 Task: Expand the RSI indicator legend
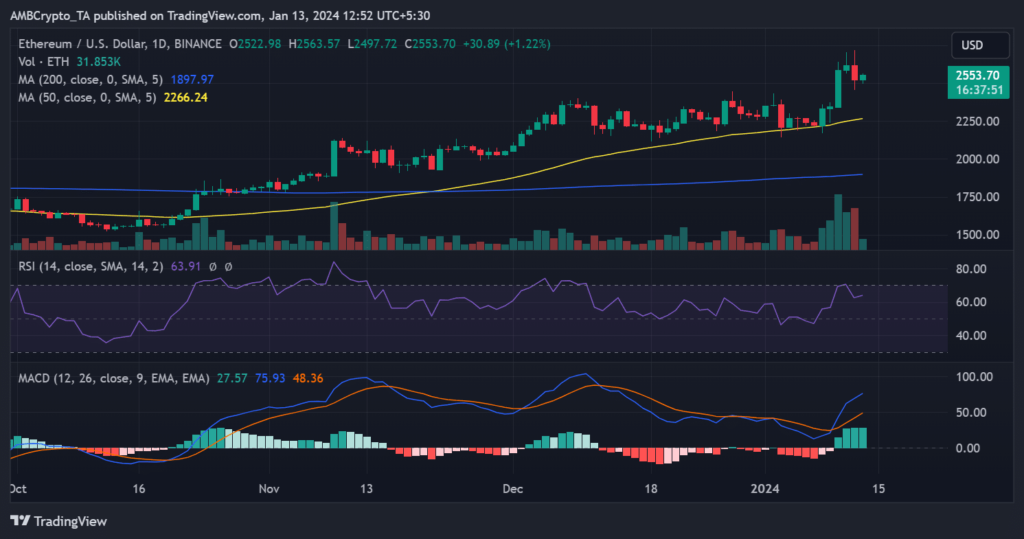click(82, 267)
